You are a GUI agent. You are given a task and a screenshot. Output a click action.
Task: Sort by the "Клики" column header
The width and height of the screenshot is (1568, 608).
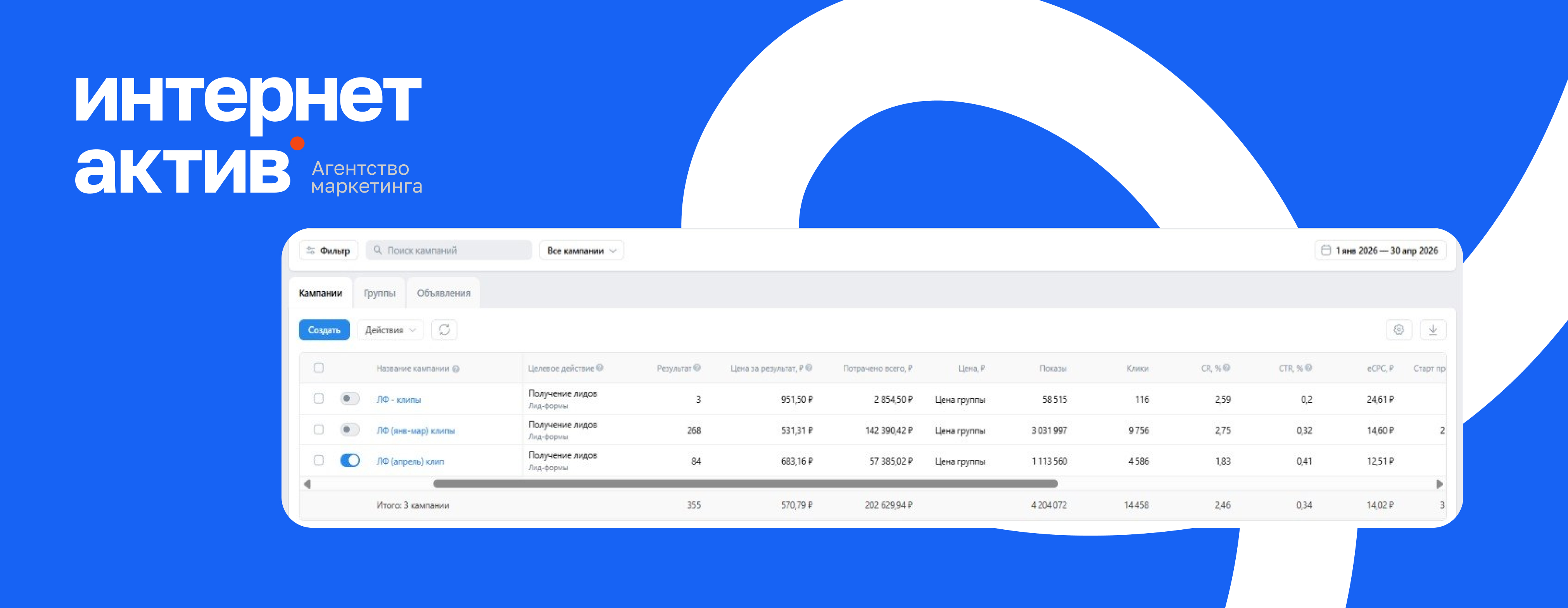coord(1138,368)
